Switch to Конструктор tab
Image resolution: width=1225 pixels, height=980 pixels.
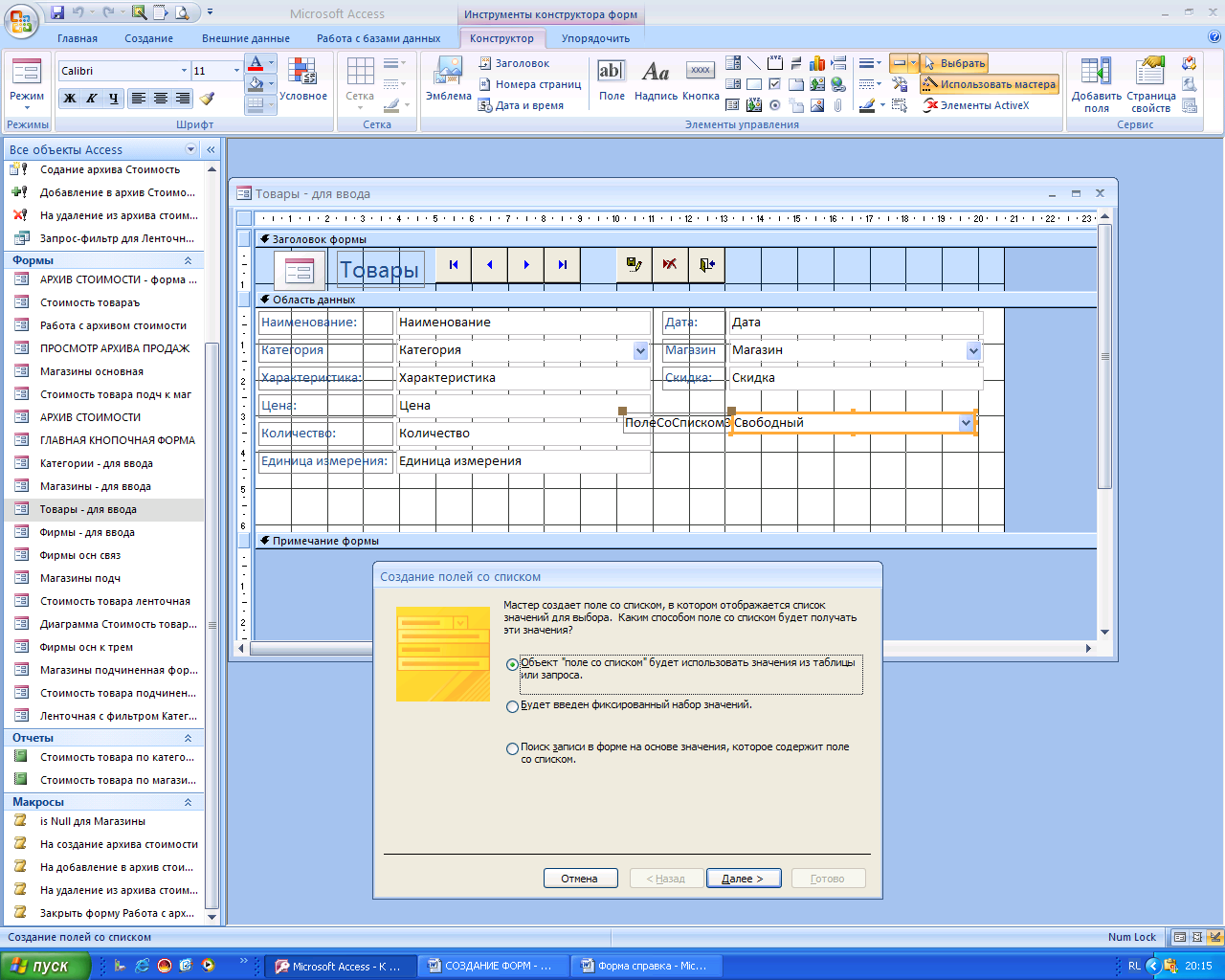click(501, 38)
